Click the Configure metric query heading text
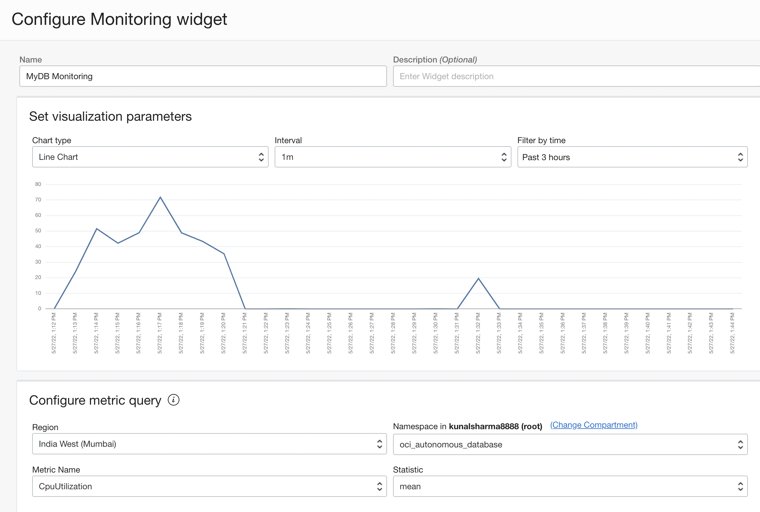The height and width of the screenshot is (512, 760). click(x=95, y=400)
